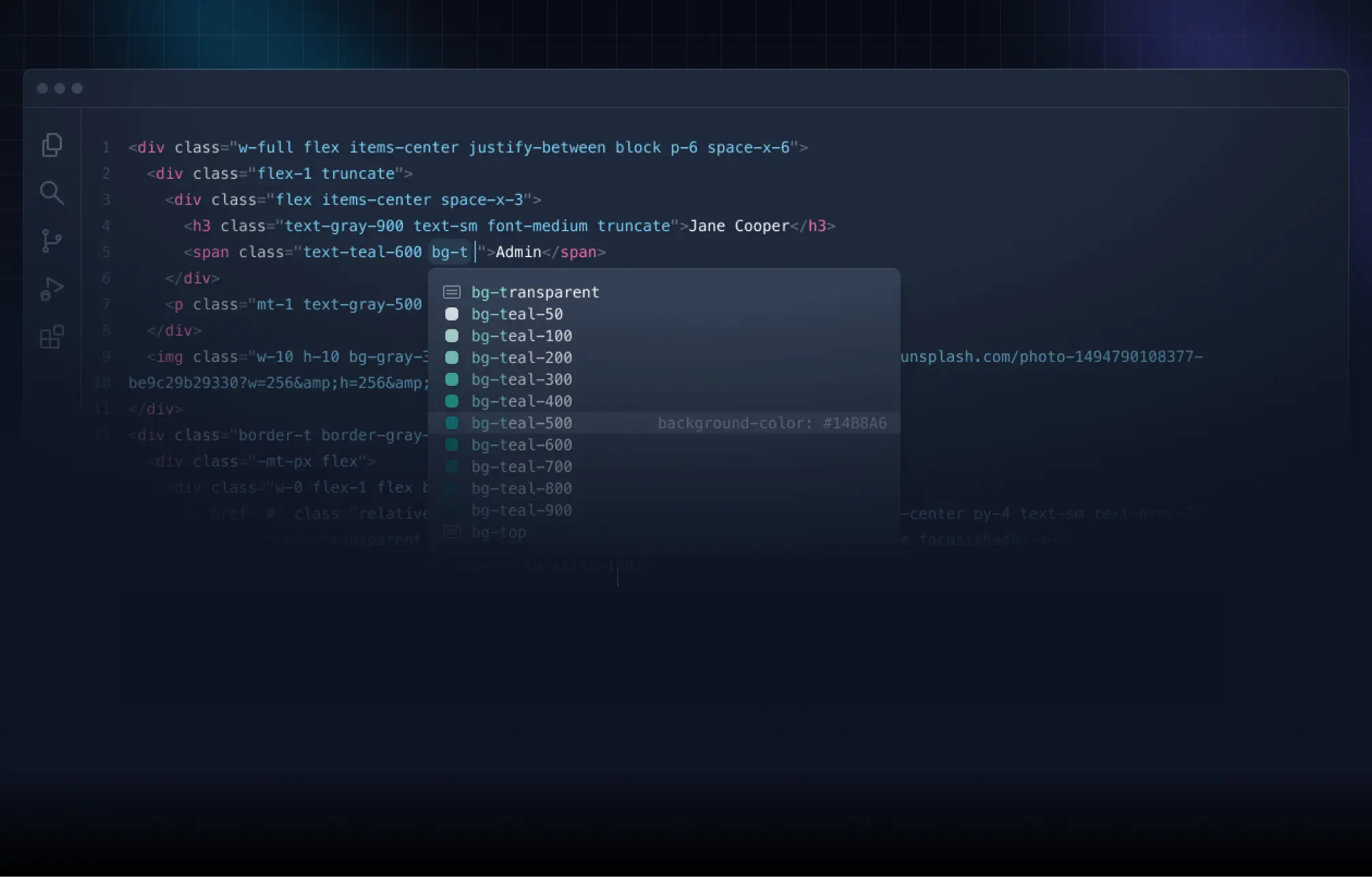Open the Source Control branch icon
The image size is (1372, 877).
52,241
